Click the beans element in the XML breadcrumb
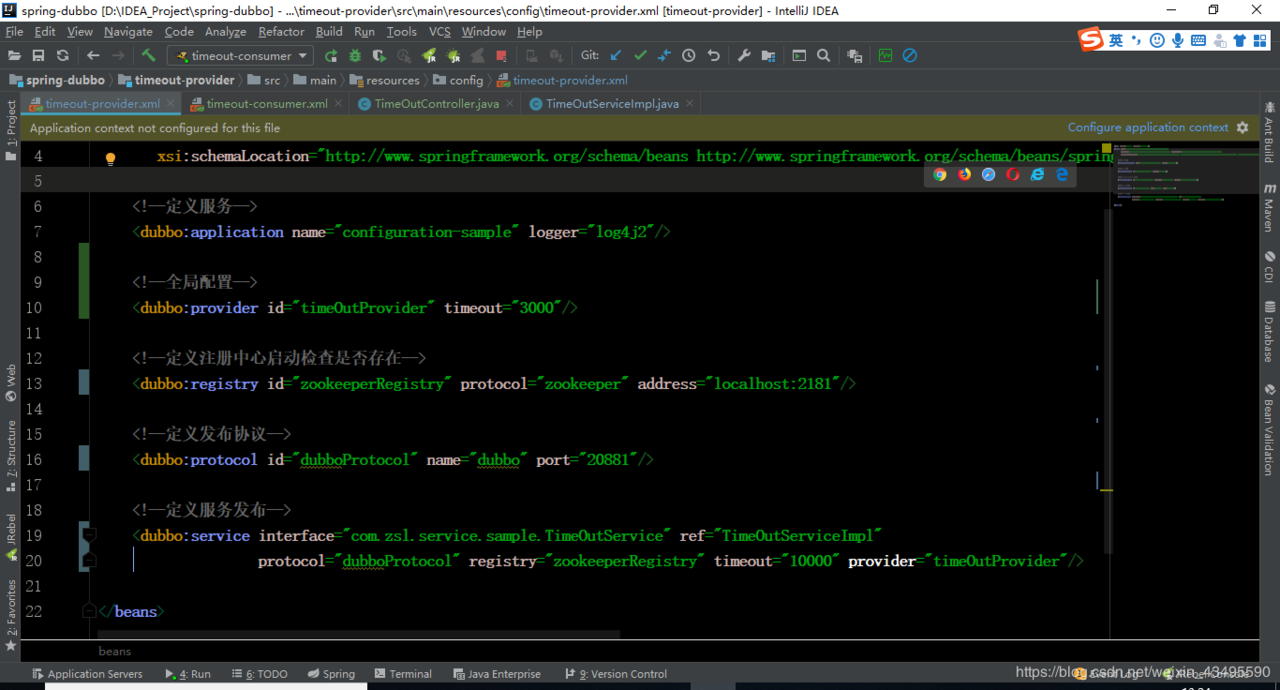Image resolution: width=1280 pixels, height=690 pixels. 115,651
